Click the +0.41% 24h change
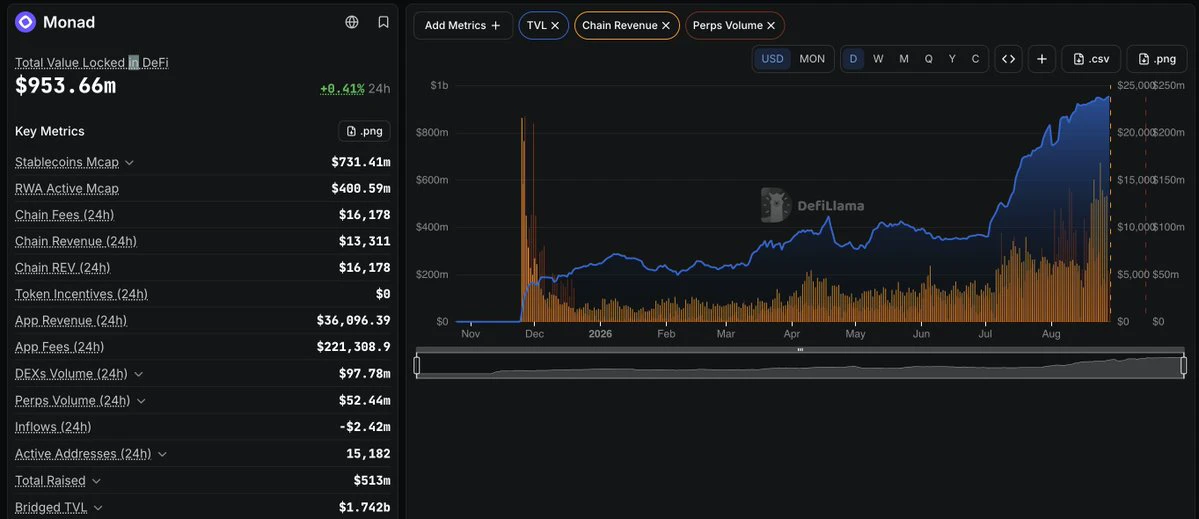Image resolution: width=1199 pixels, height=519 pixels. click(342, 89)
